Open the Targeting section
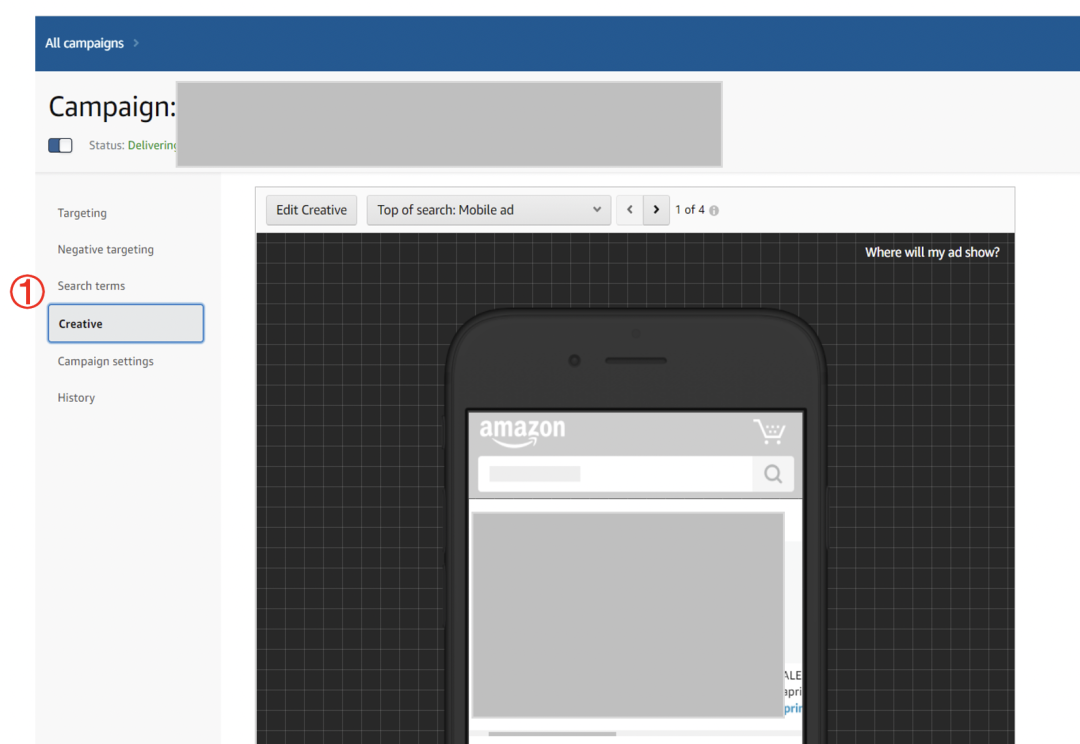 pos(82,213)
